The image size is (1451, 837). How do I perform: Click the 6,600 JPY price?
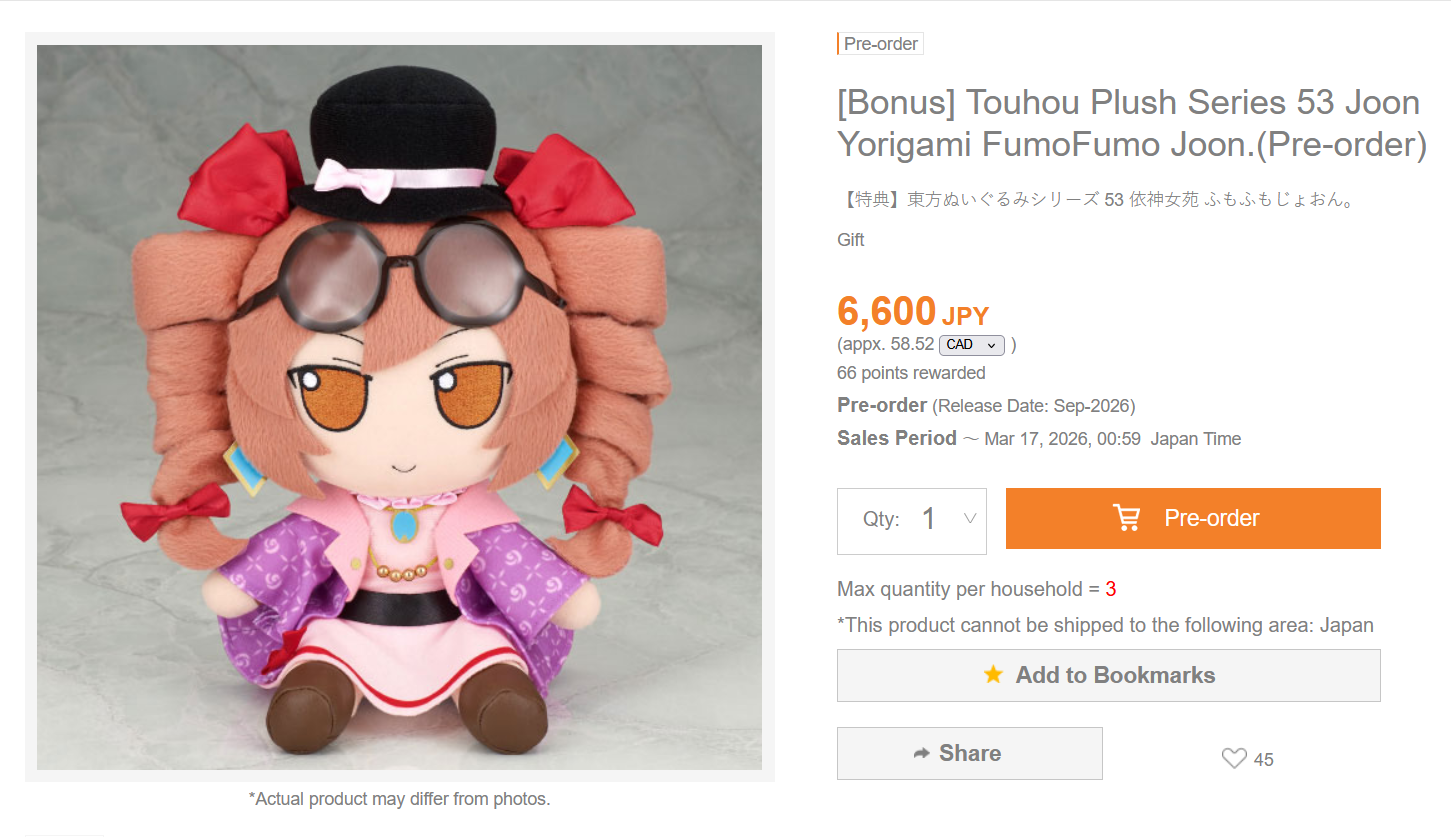click(912, 312)
